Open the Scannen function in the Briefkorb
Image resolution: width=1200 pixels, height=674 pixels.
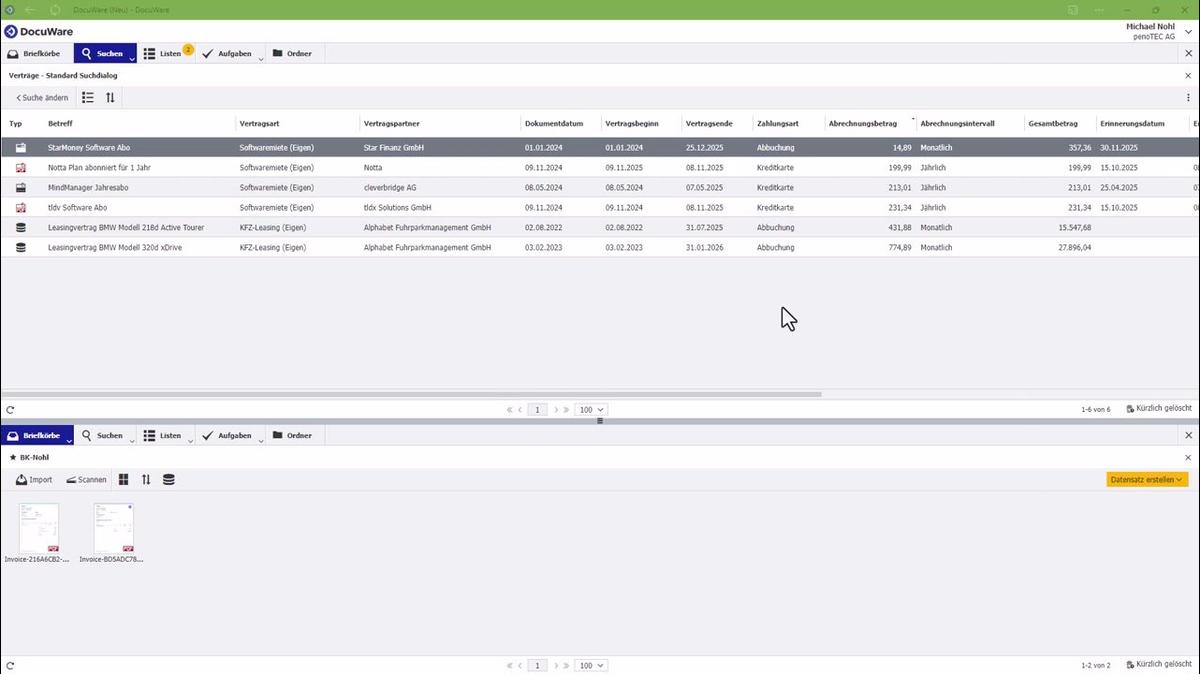tap(86, 479)
